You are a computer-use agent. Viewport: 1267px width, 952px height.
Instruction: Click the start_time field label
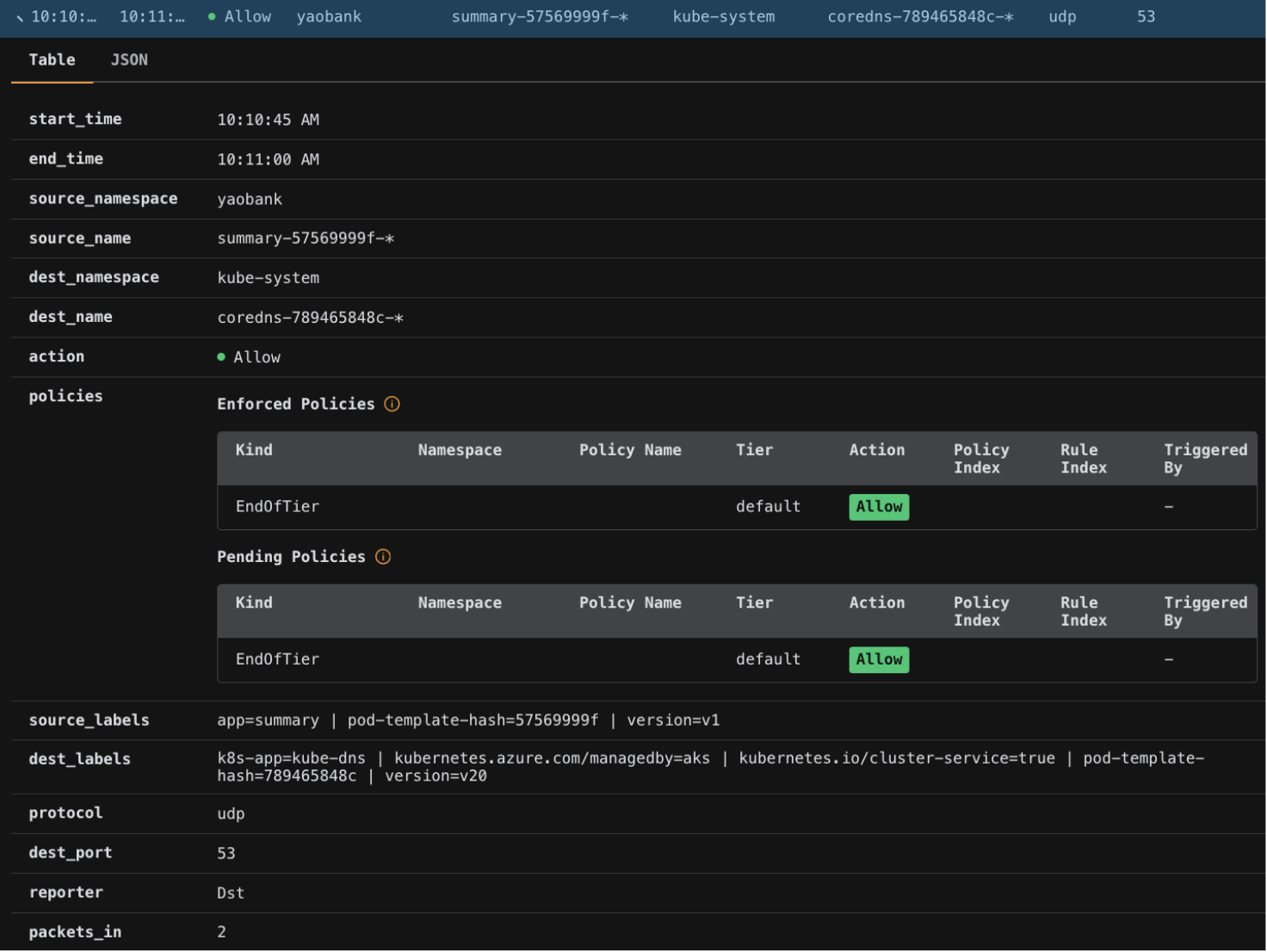tap(75, 119)
